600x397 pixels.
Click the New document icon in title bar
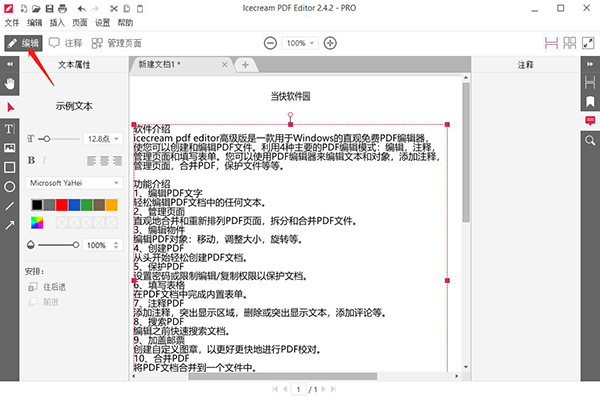click(x=23, y=8)
